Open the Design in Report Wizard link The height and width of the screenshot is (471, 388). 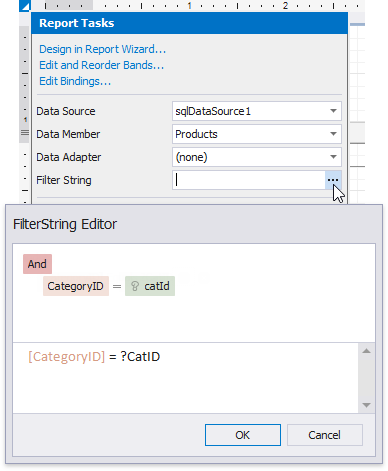pos(102,49)
